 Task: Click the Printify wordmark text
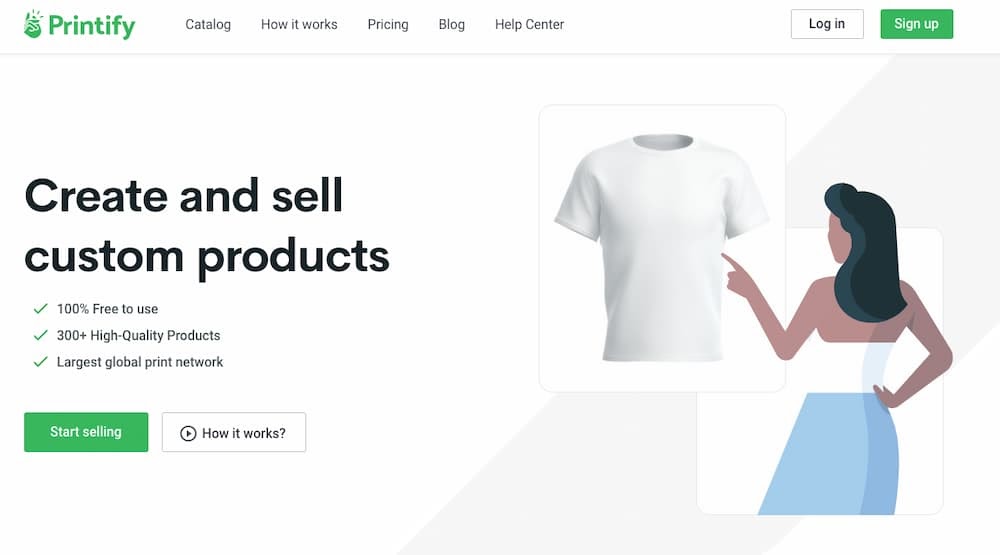coord(92,26)
